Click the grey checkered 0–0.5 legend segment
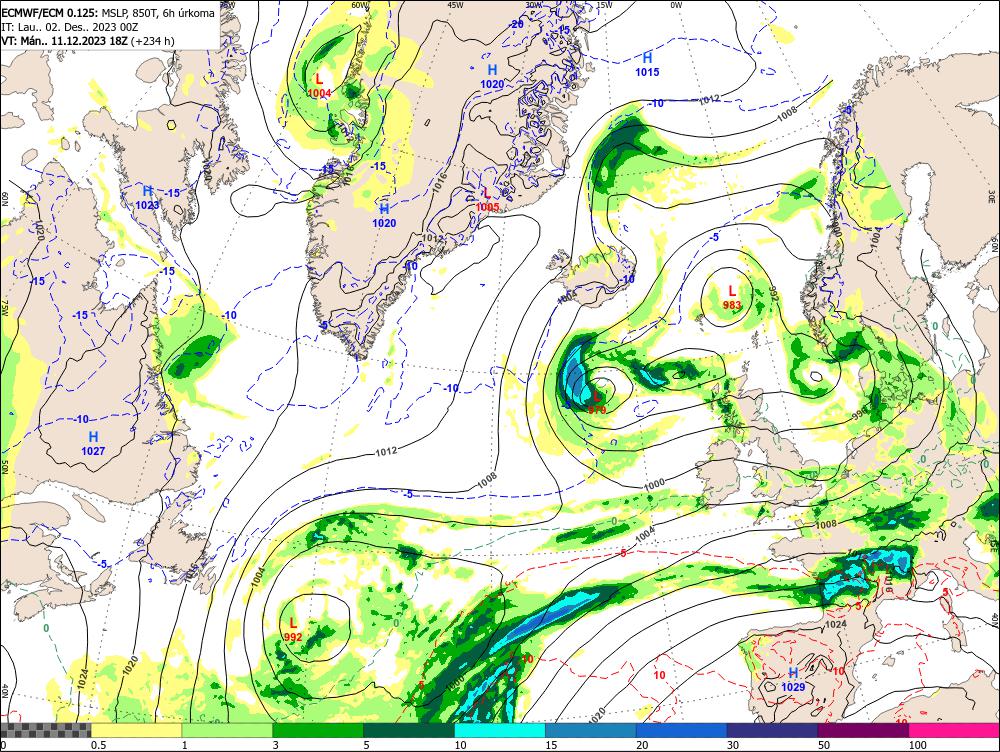 45,731
